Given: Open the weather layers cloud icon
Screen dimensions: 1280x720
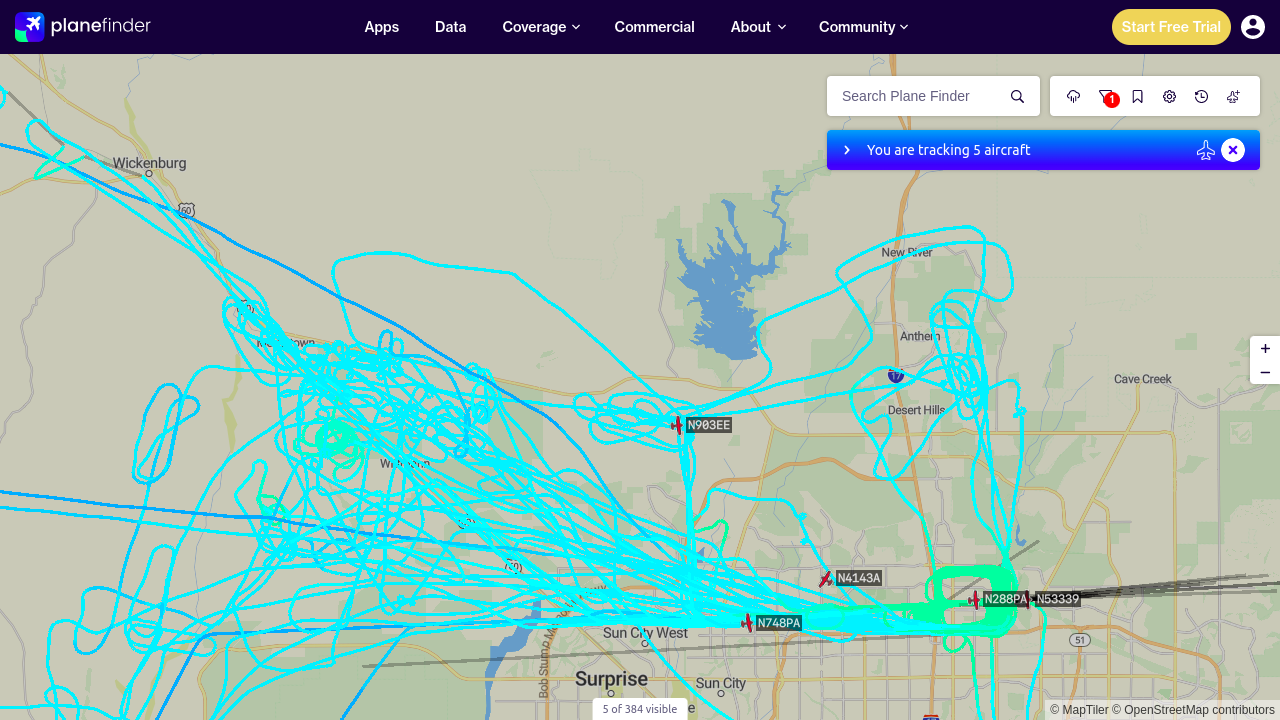Looking at the screenshot, I should (x=1074, y=96).
